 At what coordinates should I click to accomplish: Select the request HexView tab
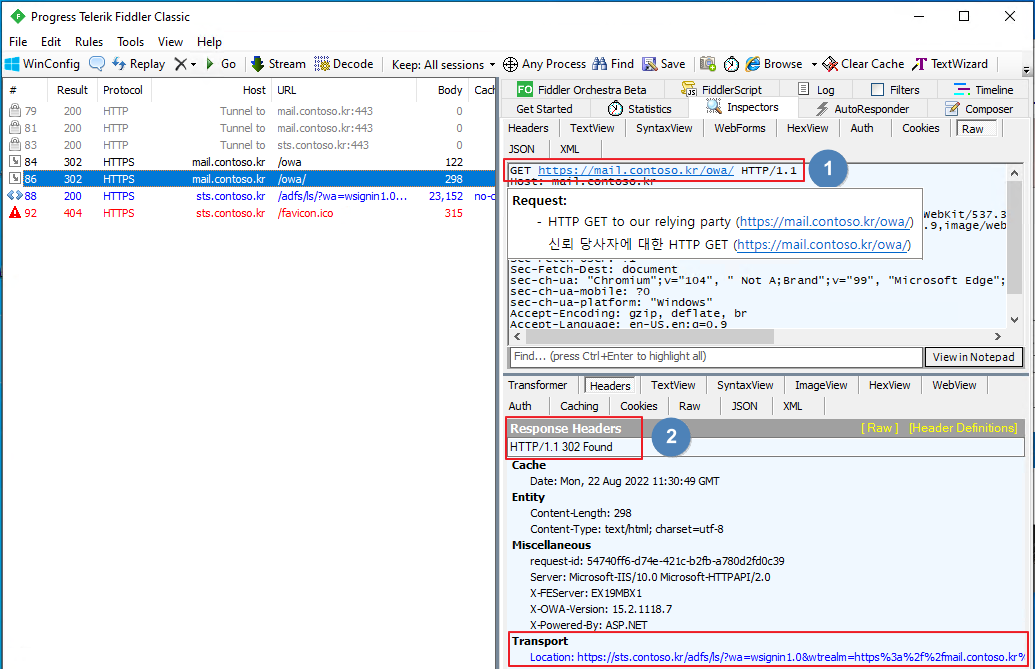pyautogui.click(x=807, y=128)
